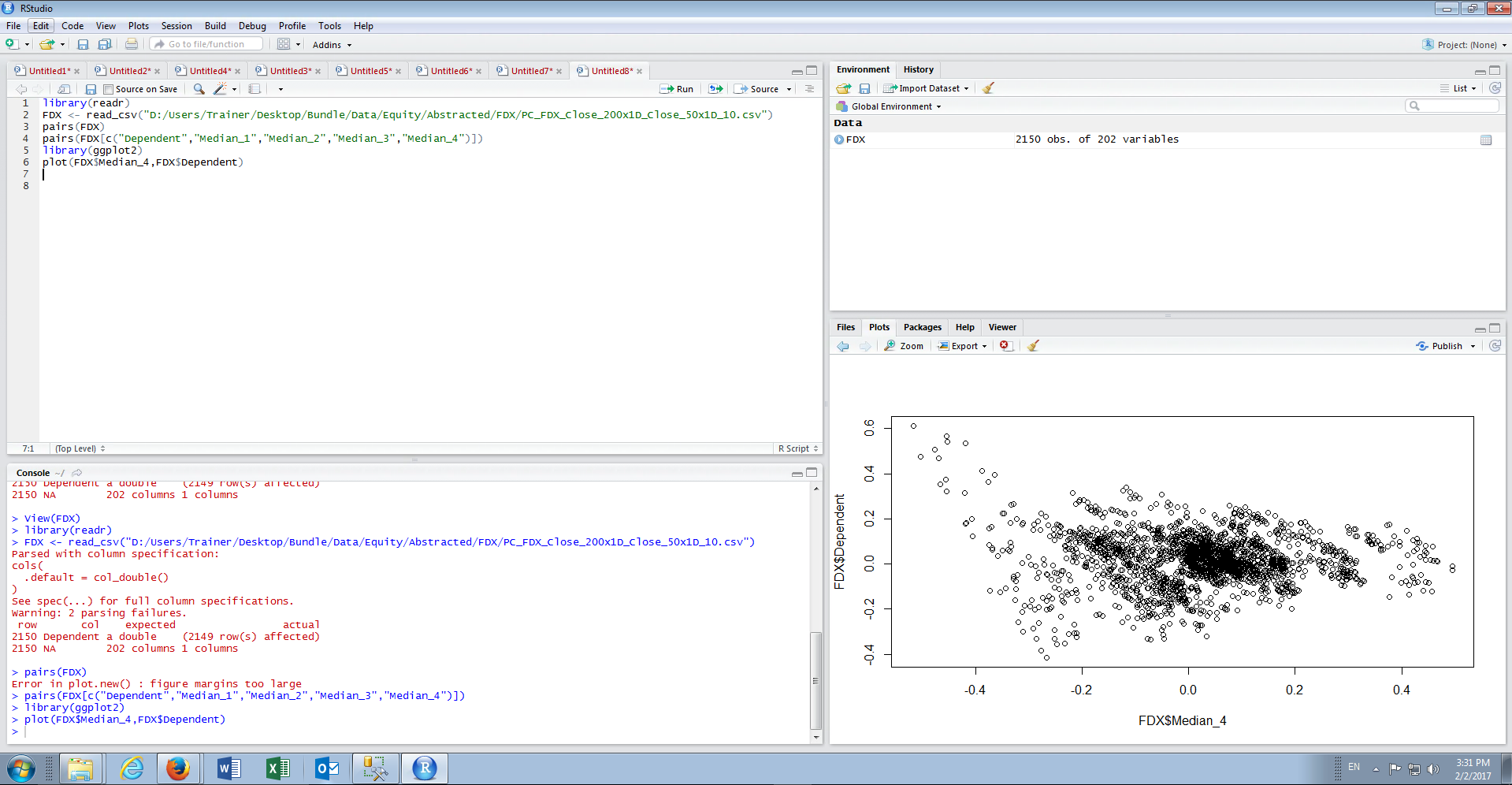This screenshot has width=1512, height=785.
Task: Refresh the Environment pane
Action: click(x=1495, y=88)
